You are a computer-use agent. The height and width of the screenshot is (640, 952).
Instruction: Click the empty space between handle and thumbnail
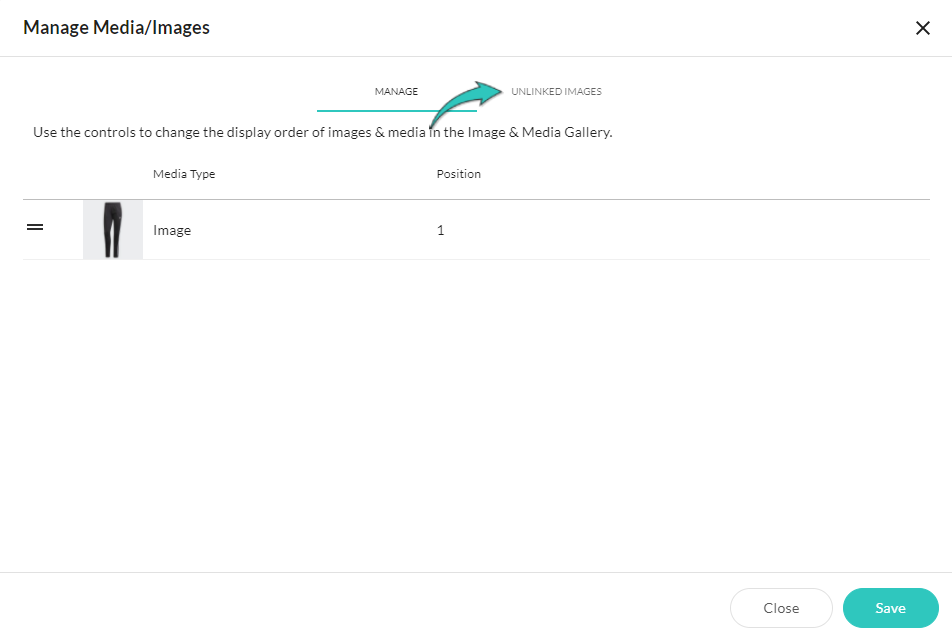point(63,230)
